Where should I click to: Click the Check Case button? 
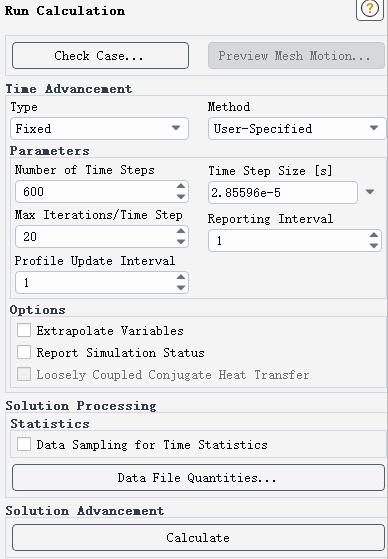coord(100,56)
